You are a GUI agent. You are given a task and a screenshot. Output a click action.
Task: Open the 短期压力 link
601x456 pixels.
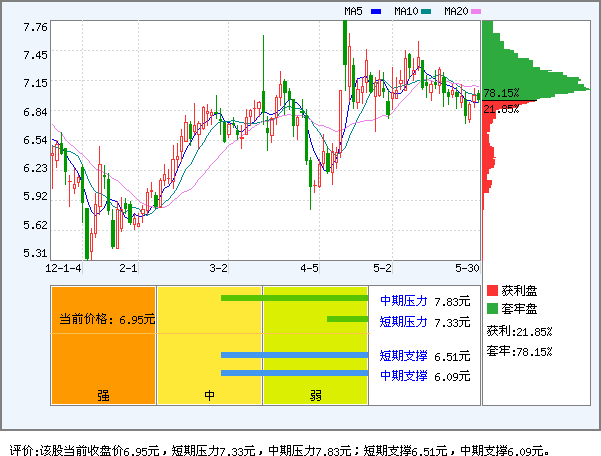pyautogui.click(x=404, y=322)
